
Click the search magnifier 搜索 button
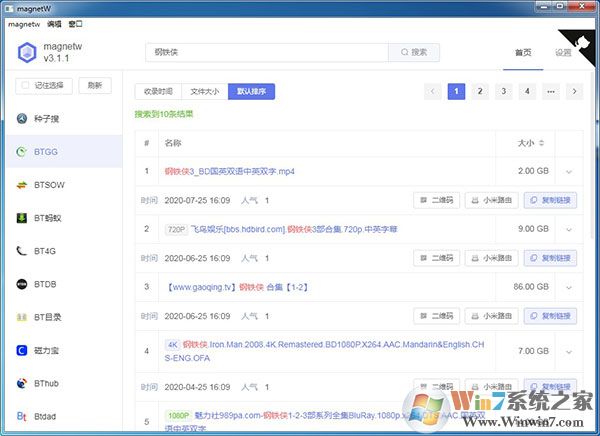[x=414, y=52]
